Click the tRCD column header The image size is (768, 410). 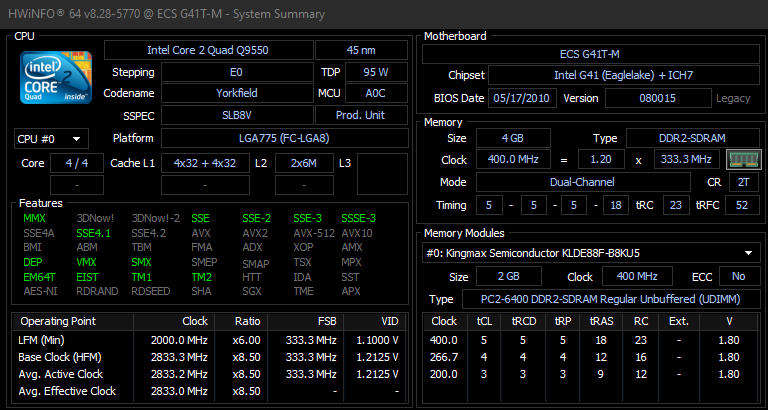(x=524, y=321)
